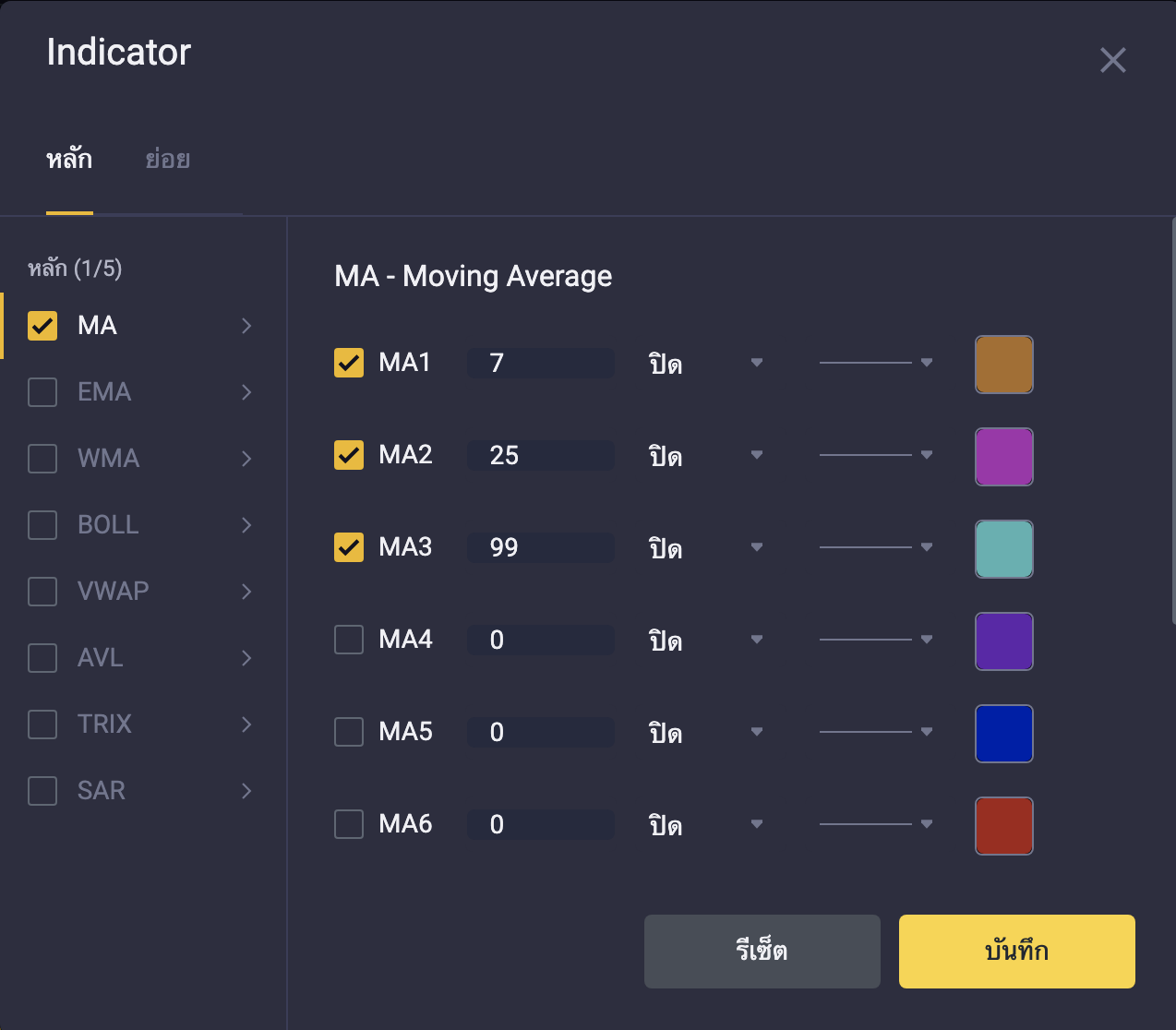Image resolution: width=1176 pixels, height=1030 pixels.
Task: Open MA2 price source dropdown
Action: point(706,455)
